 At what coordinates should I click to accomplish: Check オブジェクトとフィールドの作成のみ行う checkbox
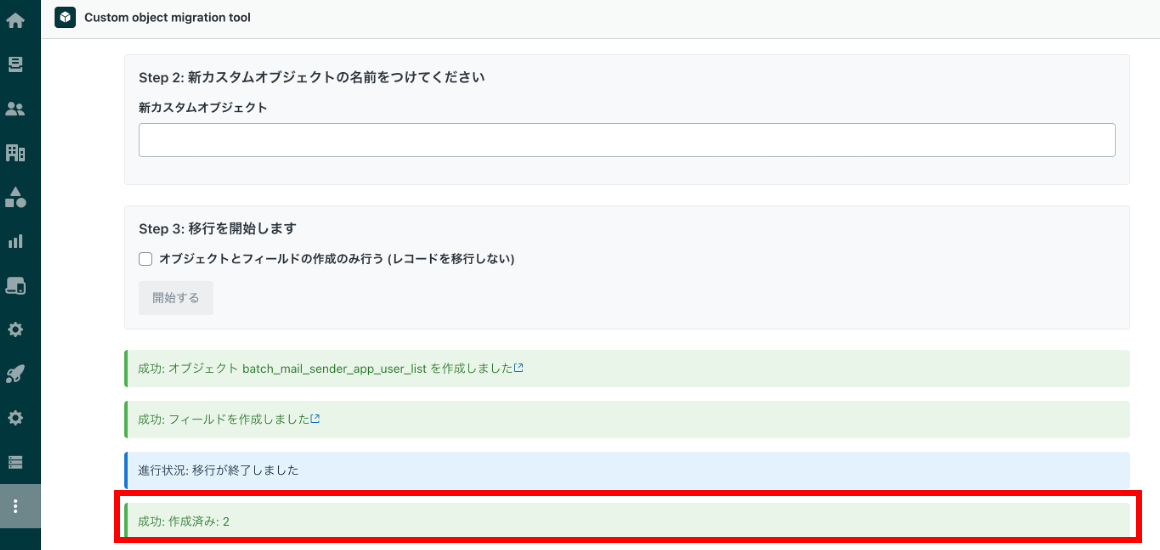click(146, 259)
